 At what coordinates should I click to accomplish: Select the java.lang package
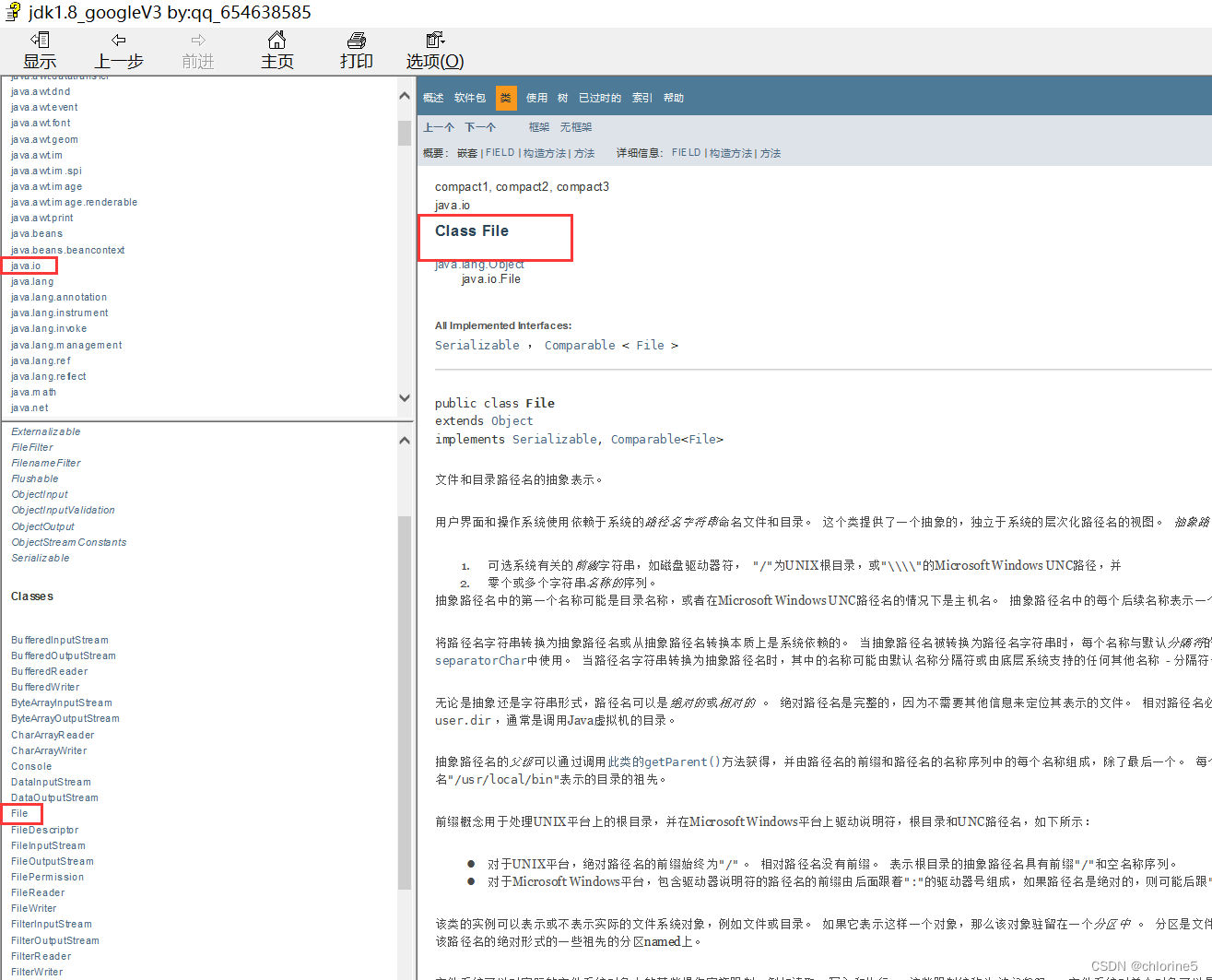32,281
